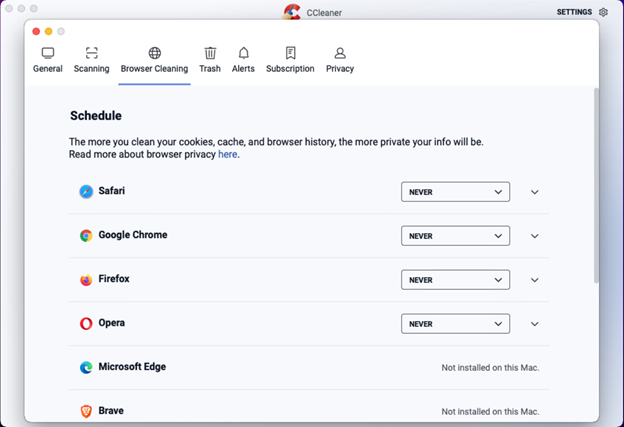
Task: Open the Subscription receipt icon
Action: 291,53
